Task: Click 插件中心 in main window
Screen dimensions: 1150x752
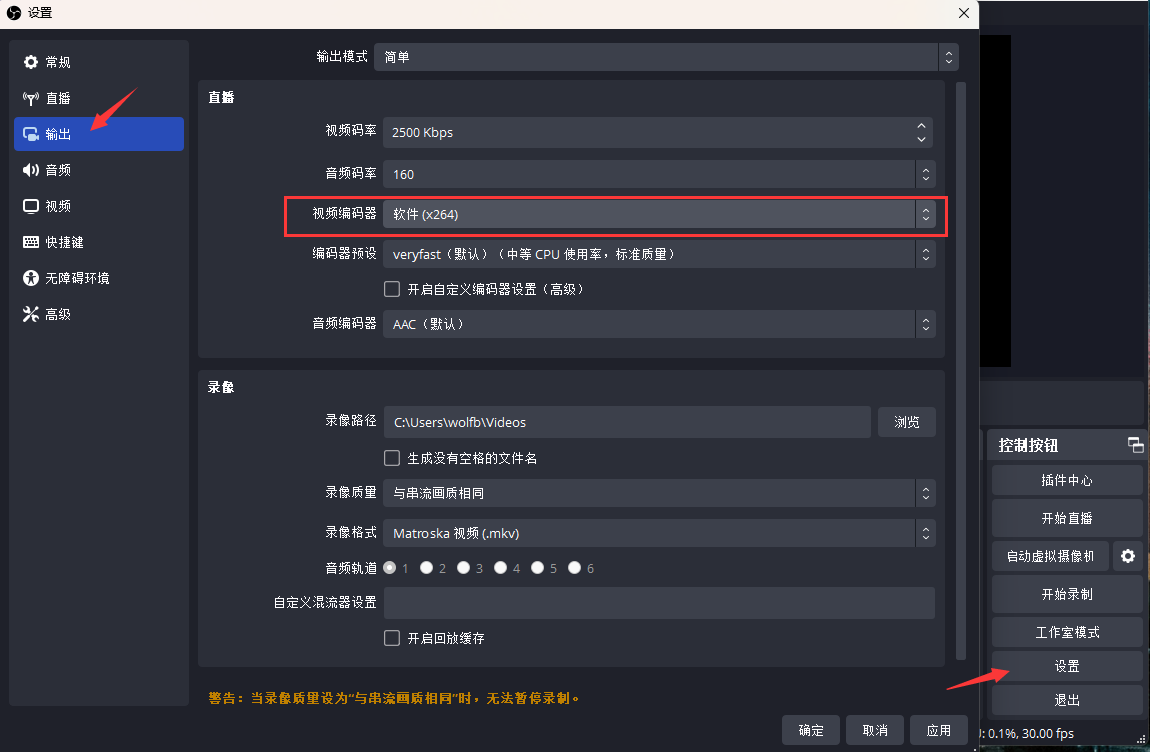Action: pyautogui.click(x=1067, y=480)
